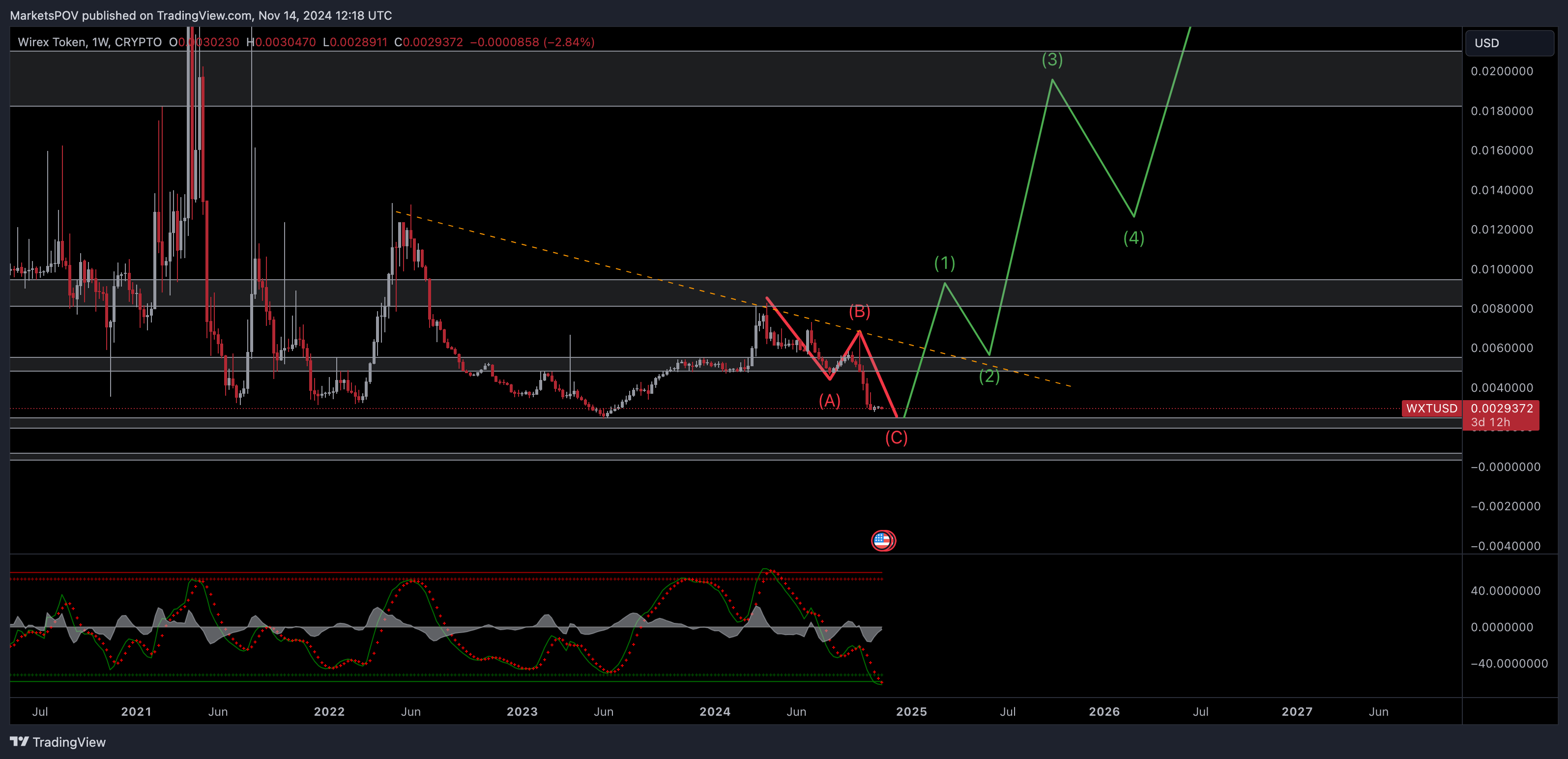Click the close value C0.0029372
The image size is (1568, 759).
click(x=429, y=42)
